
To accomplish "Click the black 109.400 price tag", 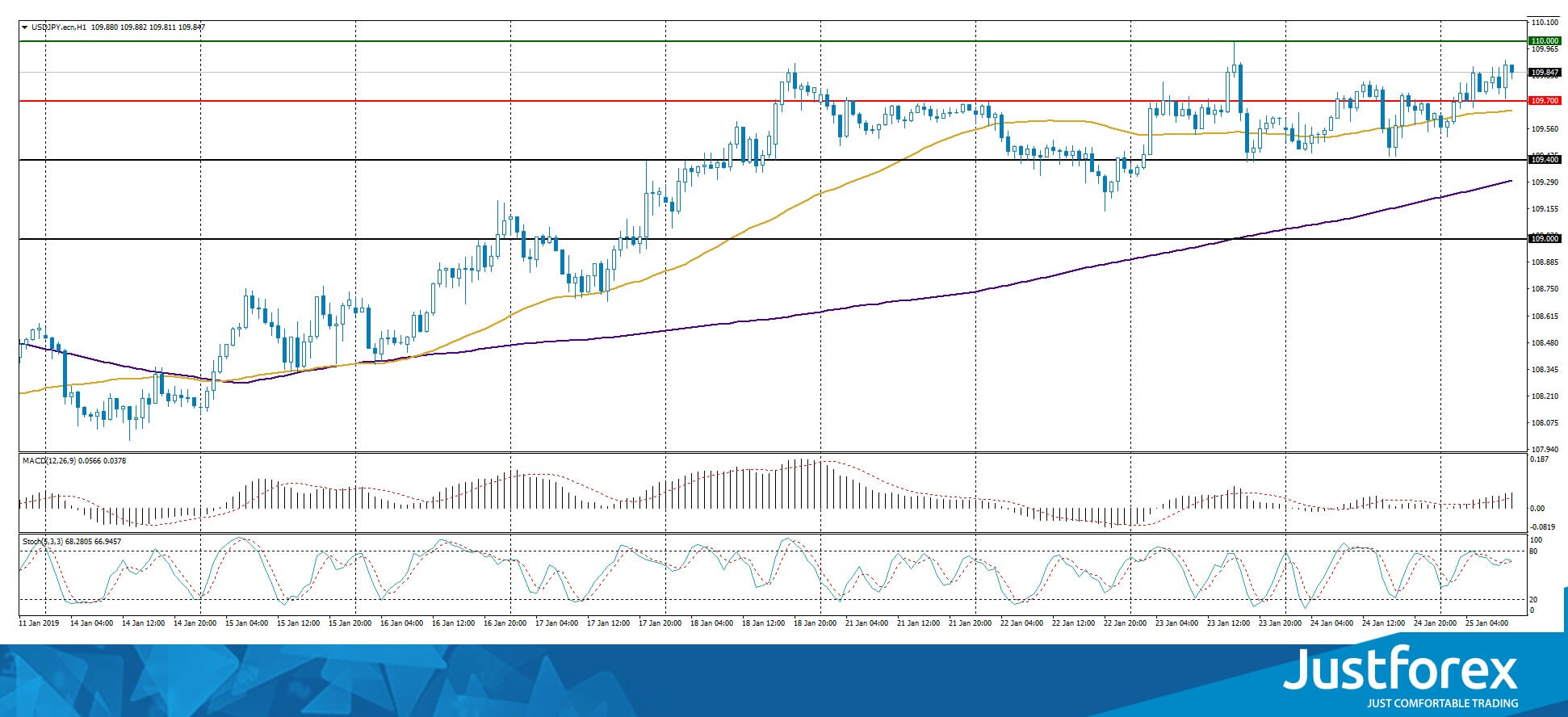I will [1545, 160].
